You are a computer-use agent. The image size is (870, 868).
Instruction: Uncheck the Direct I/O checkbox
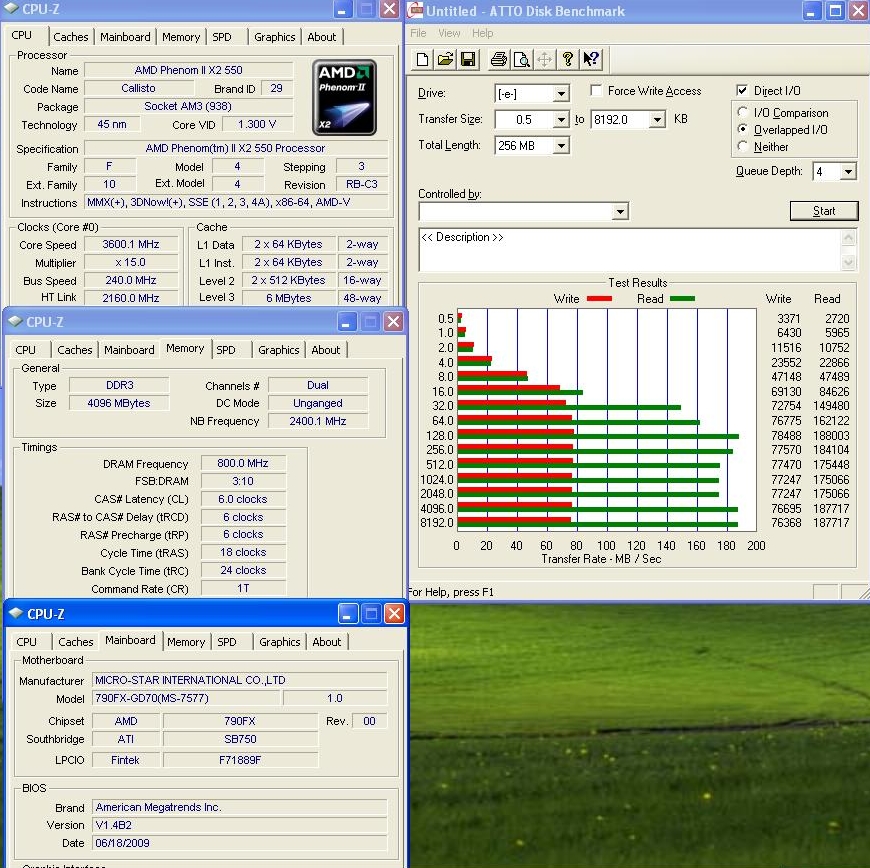pos(742,90)
